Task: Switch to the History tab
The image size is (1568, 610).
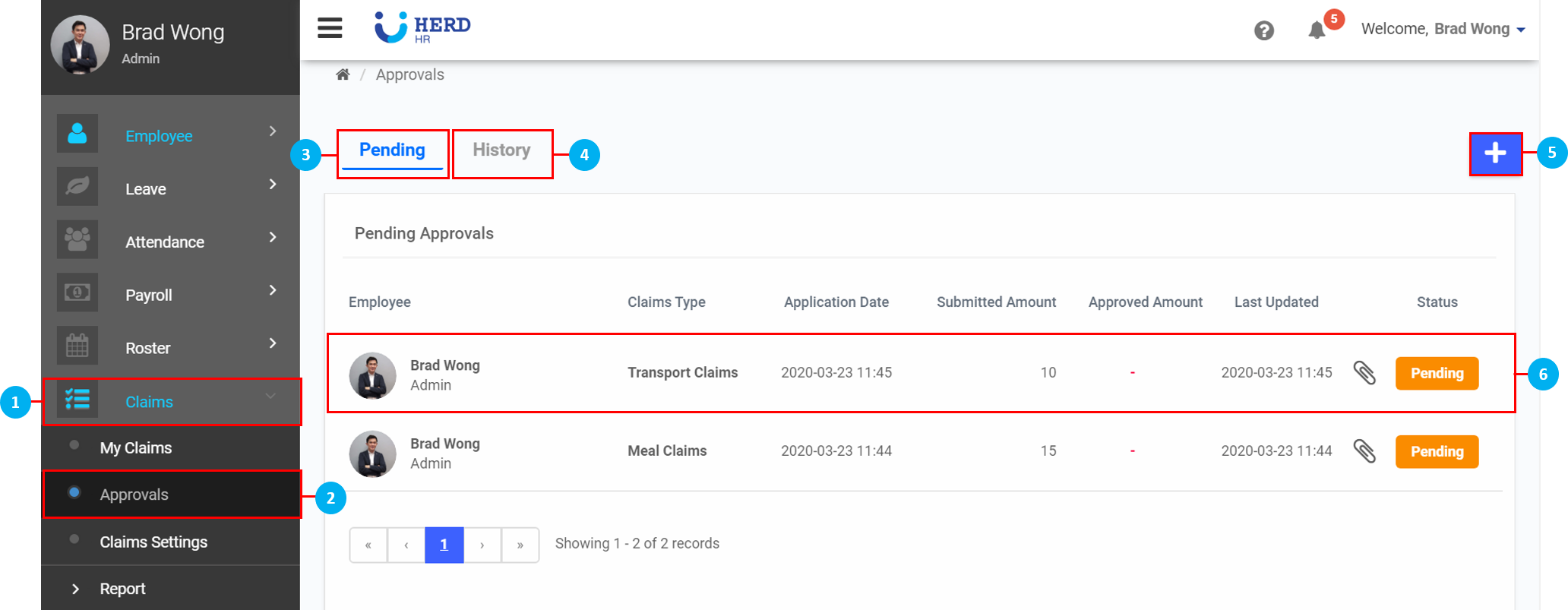Action: [501, 150]
